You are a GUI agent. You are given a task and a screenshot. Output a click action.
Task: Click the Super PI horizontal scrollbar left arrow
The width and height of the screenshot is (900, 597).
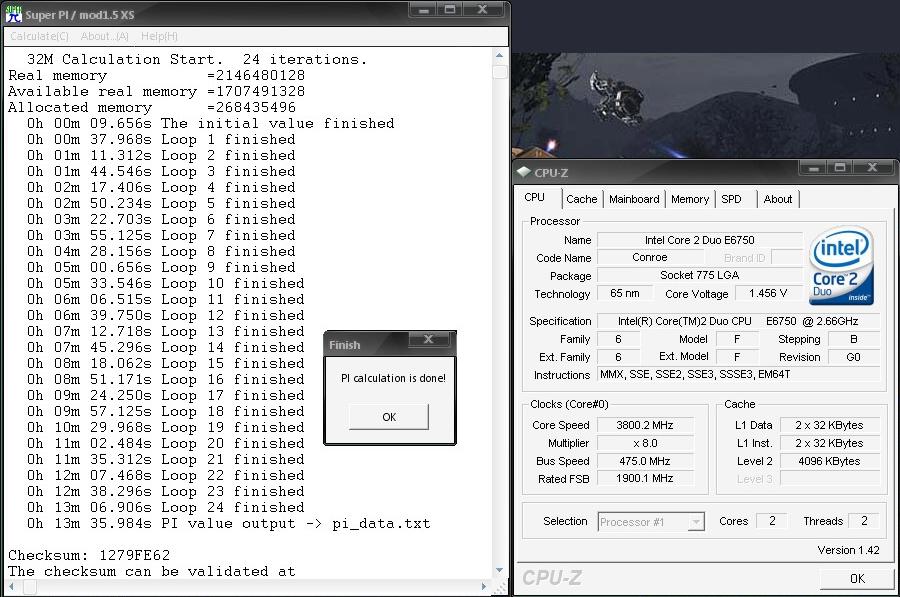(x=11, y=587)
